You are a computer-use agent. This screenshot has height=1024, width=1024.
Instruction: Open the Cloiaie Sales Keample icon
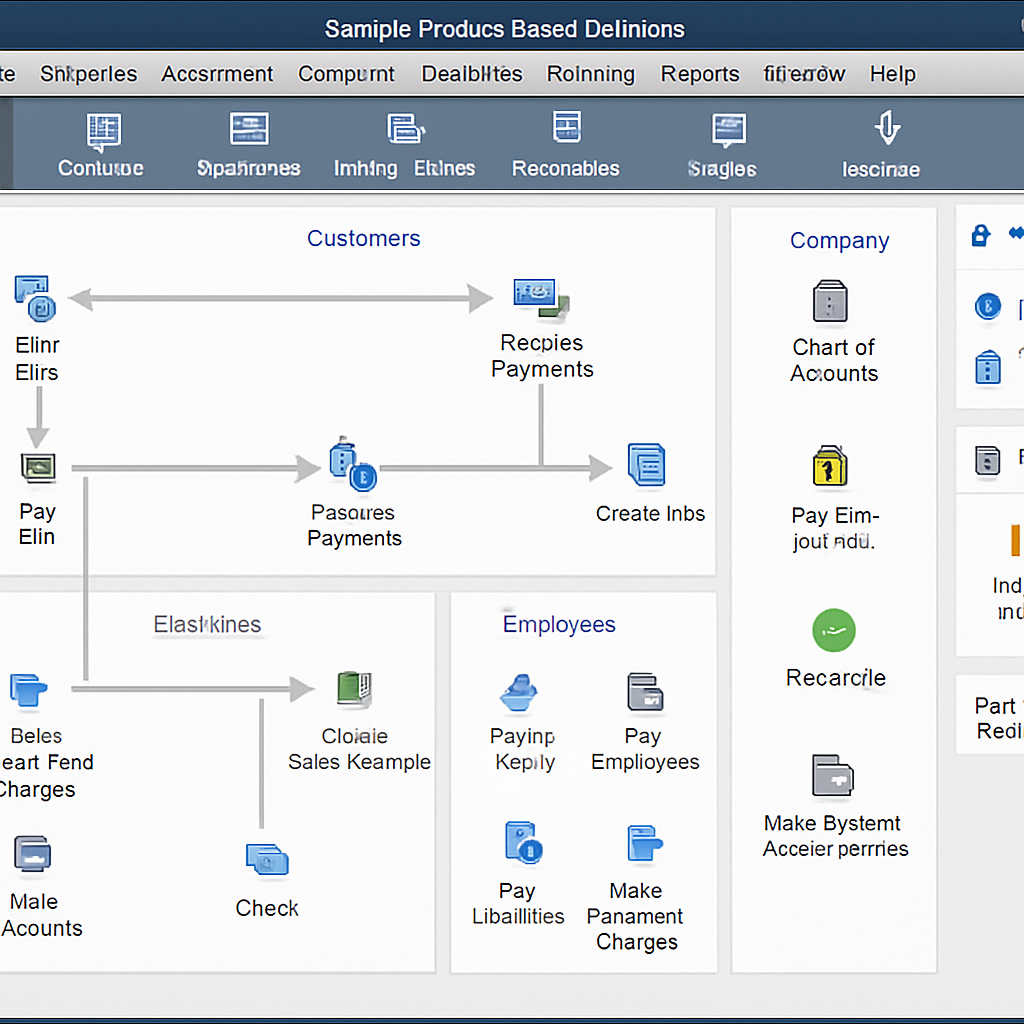(355, 689)
